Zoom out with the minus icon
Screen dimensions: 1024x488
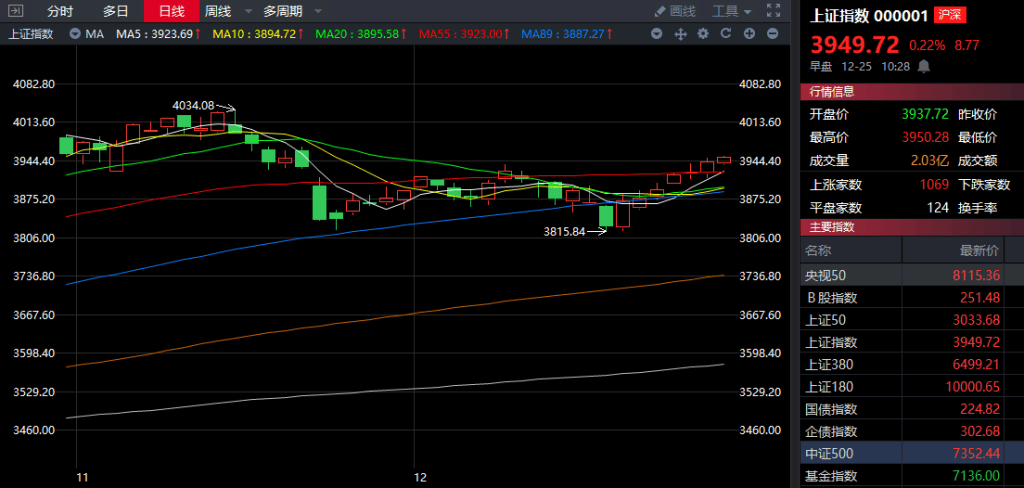coord(772,33)
